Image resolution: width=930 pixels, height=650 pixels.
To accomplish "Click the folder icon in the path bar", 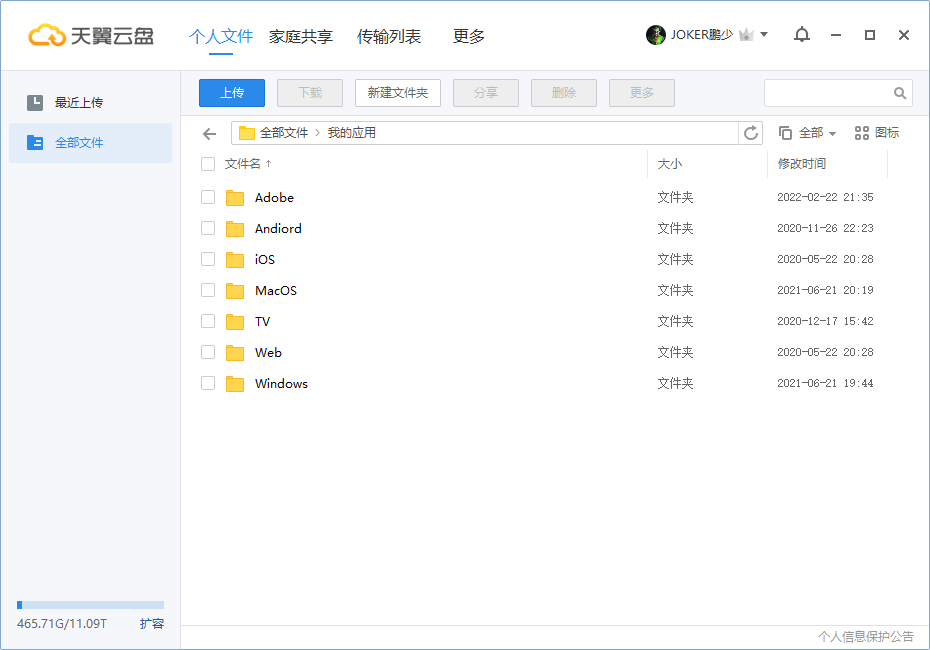I will (x=247, y=133).
